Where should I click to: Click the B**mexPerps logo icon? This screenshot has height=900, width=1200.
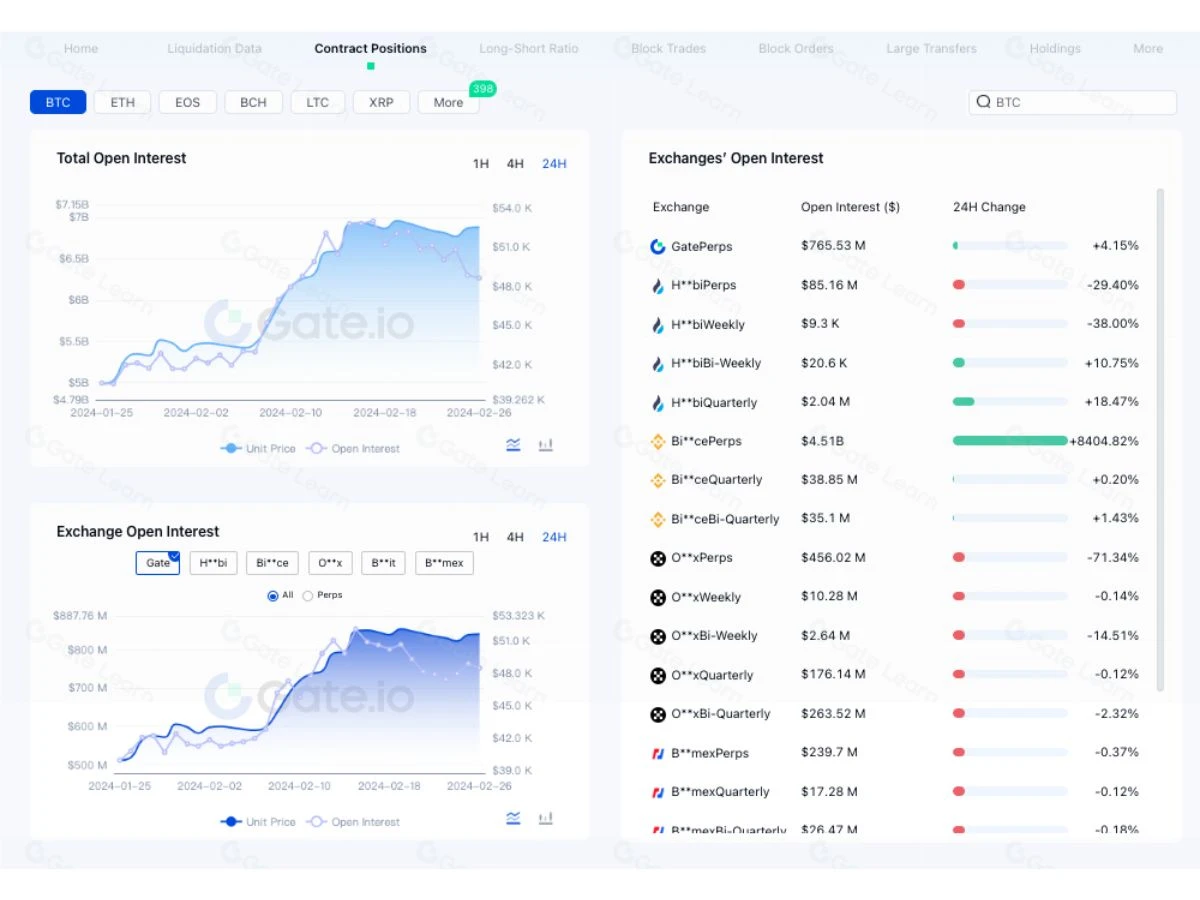[658, 753]
